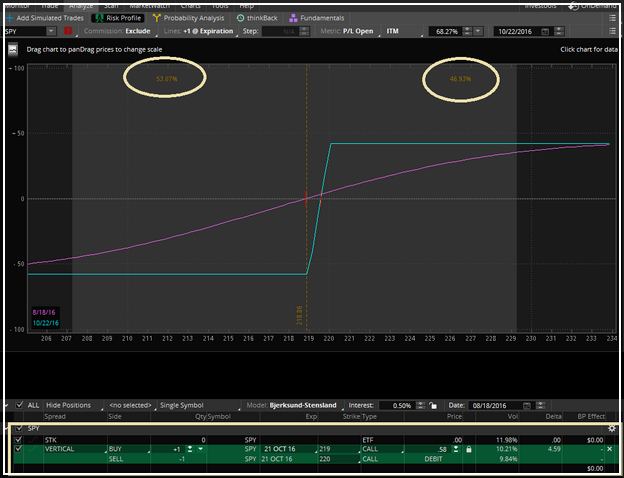Click the Add Simulated Trades plus icon
The height and width of the screenshot is (478, 624).
point(10,18)
